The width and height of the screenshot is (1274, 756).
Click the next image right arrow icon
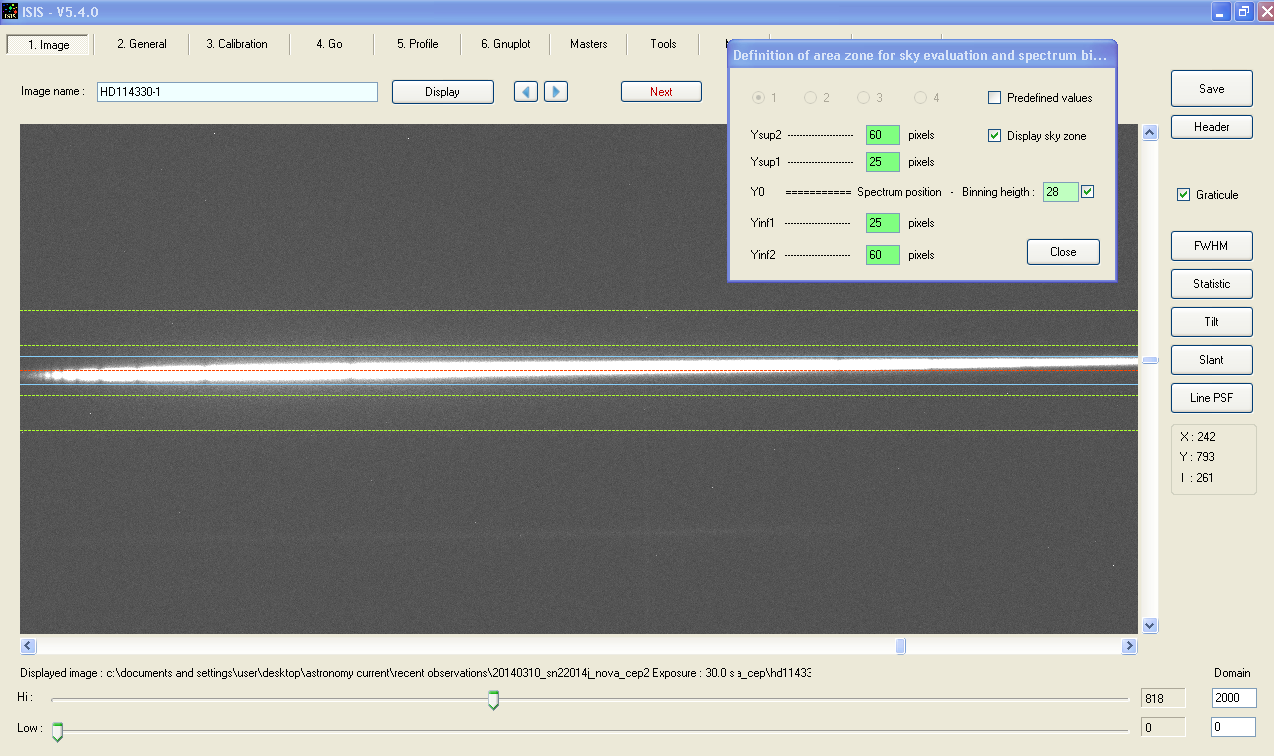556,92
